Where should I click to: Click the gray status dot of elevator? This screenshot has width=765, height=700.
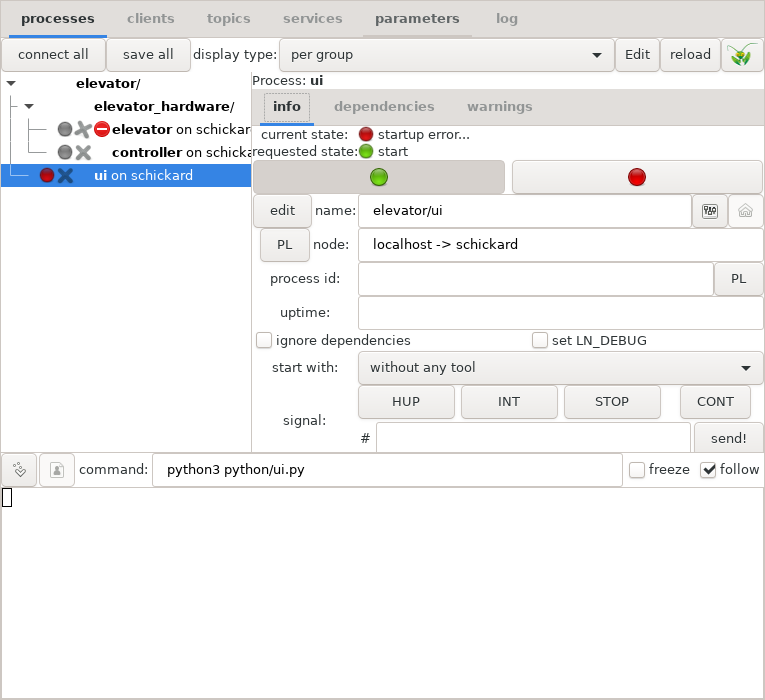click(65, 129)
